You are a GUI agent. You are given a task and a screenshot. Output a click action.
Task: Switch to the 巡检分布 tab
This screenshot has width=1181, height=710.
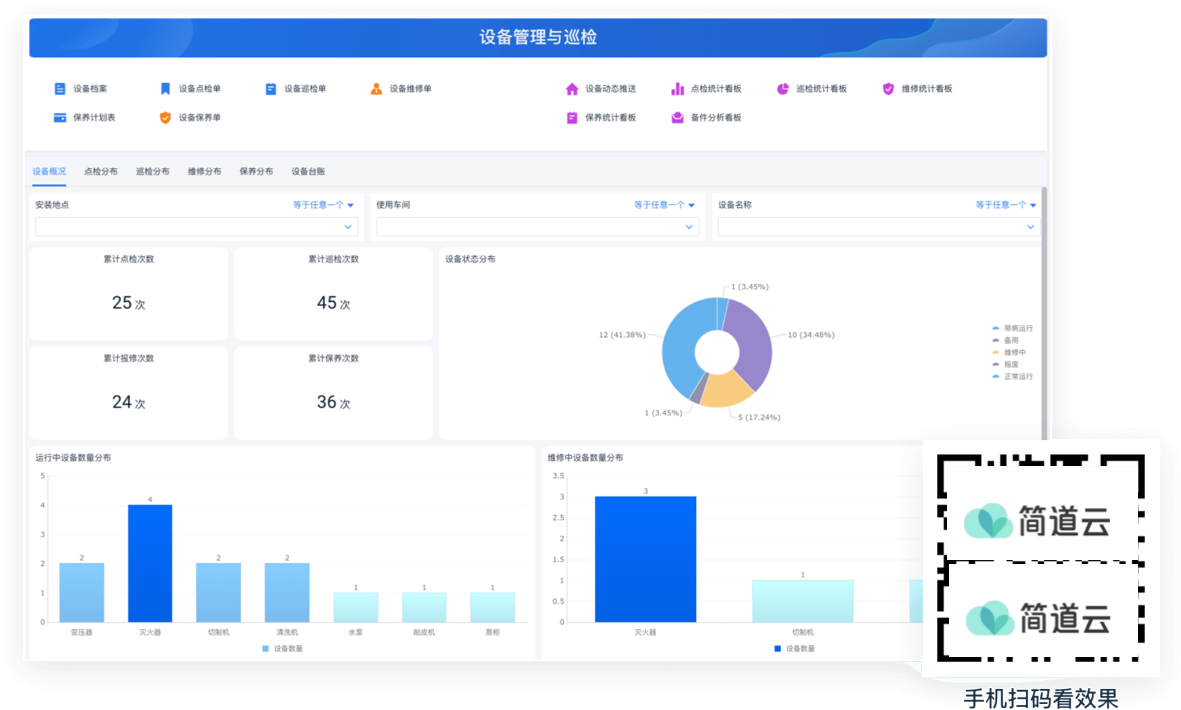153,172
